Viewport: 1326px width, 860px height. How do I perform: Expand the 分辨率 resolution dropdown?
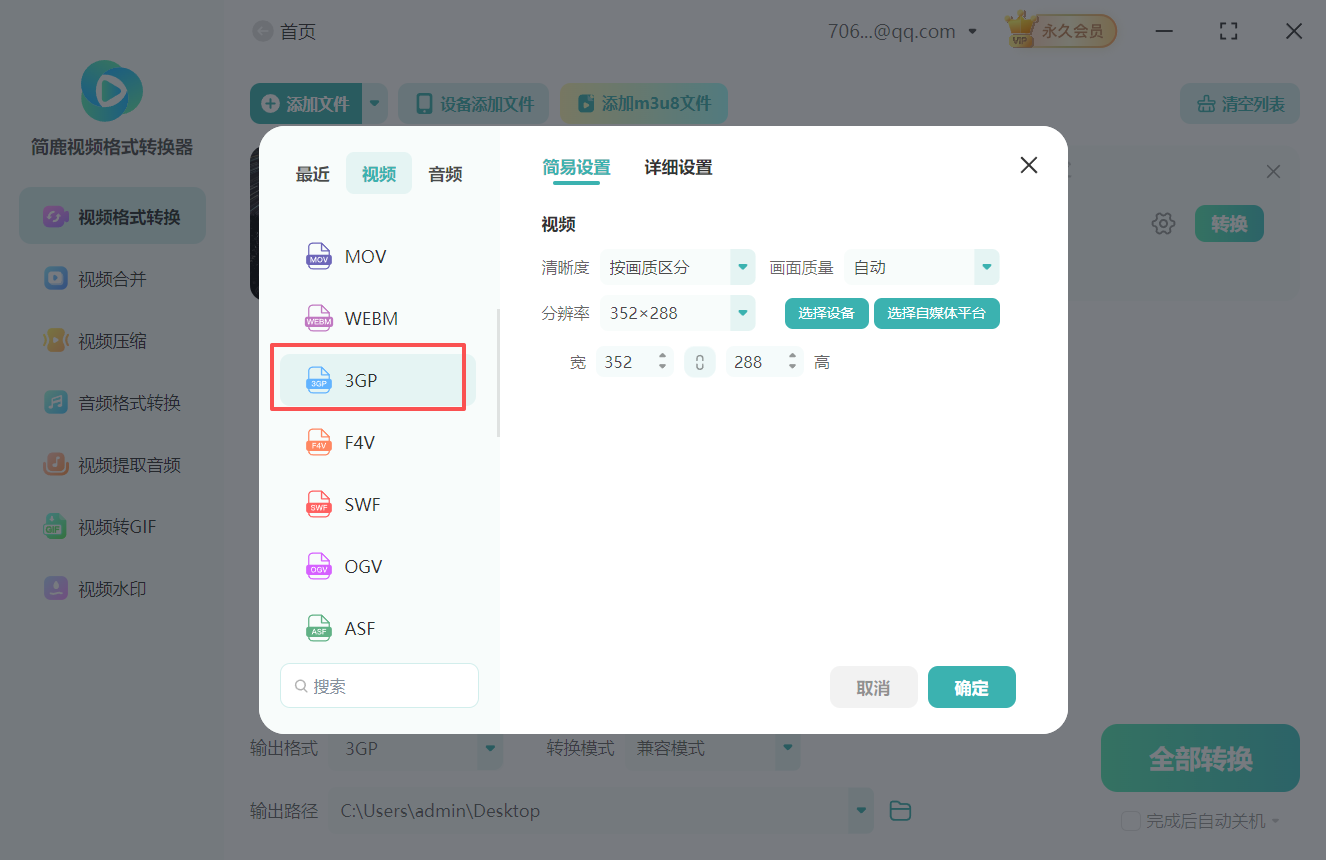pos(678,313)
